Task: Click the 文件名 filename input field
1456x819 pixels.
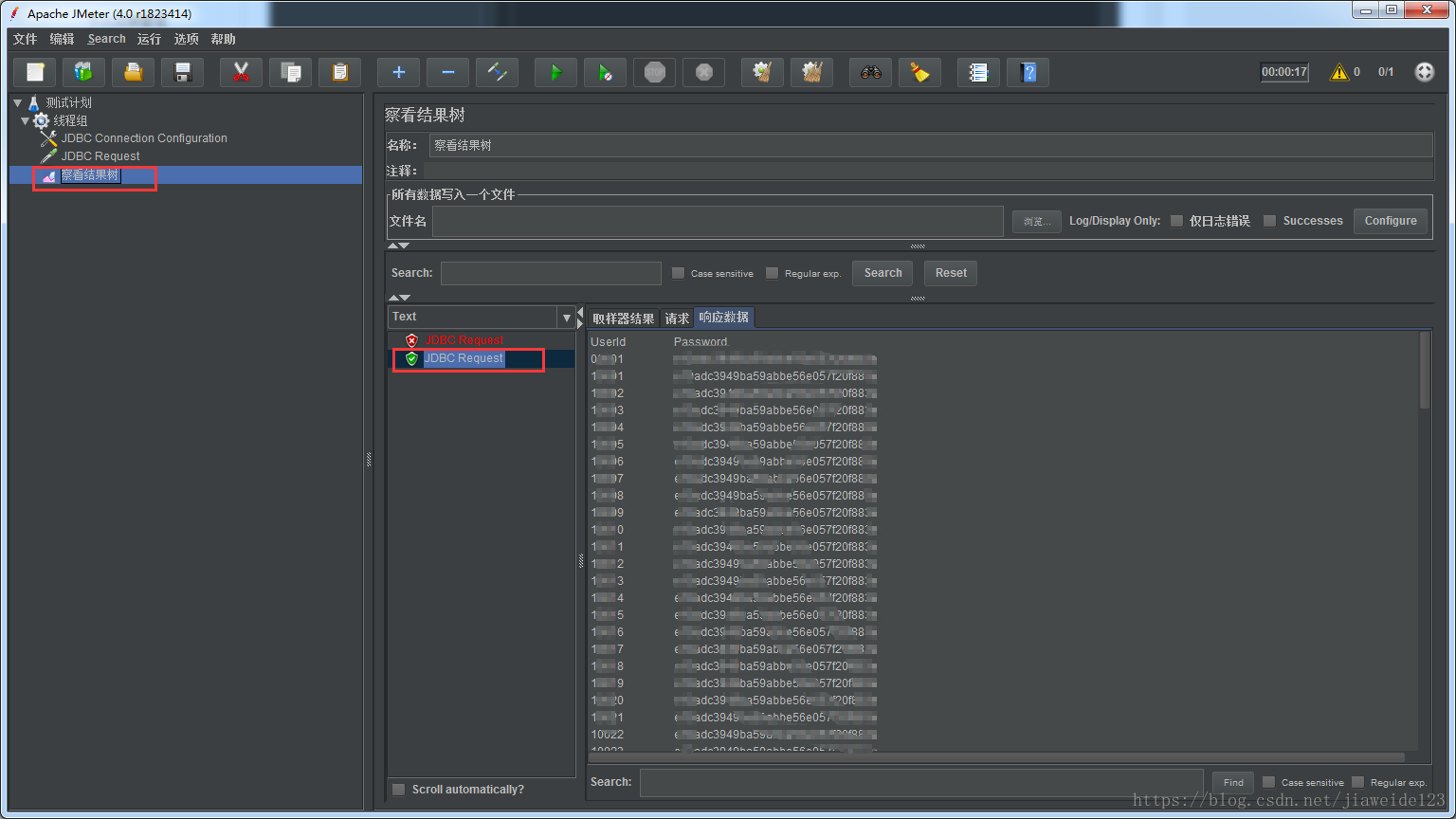Action: [718, 221]
